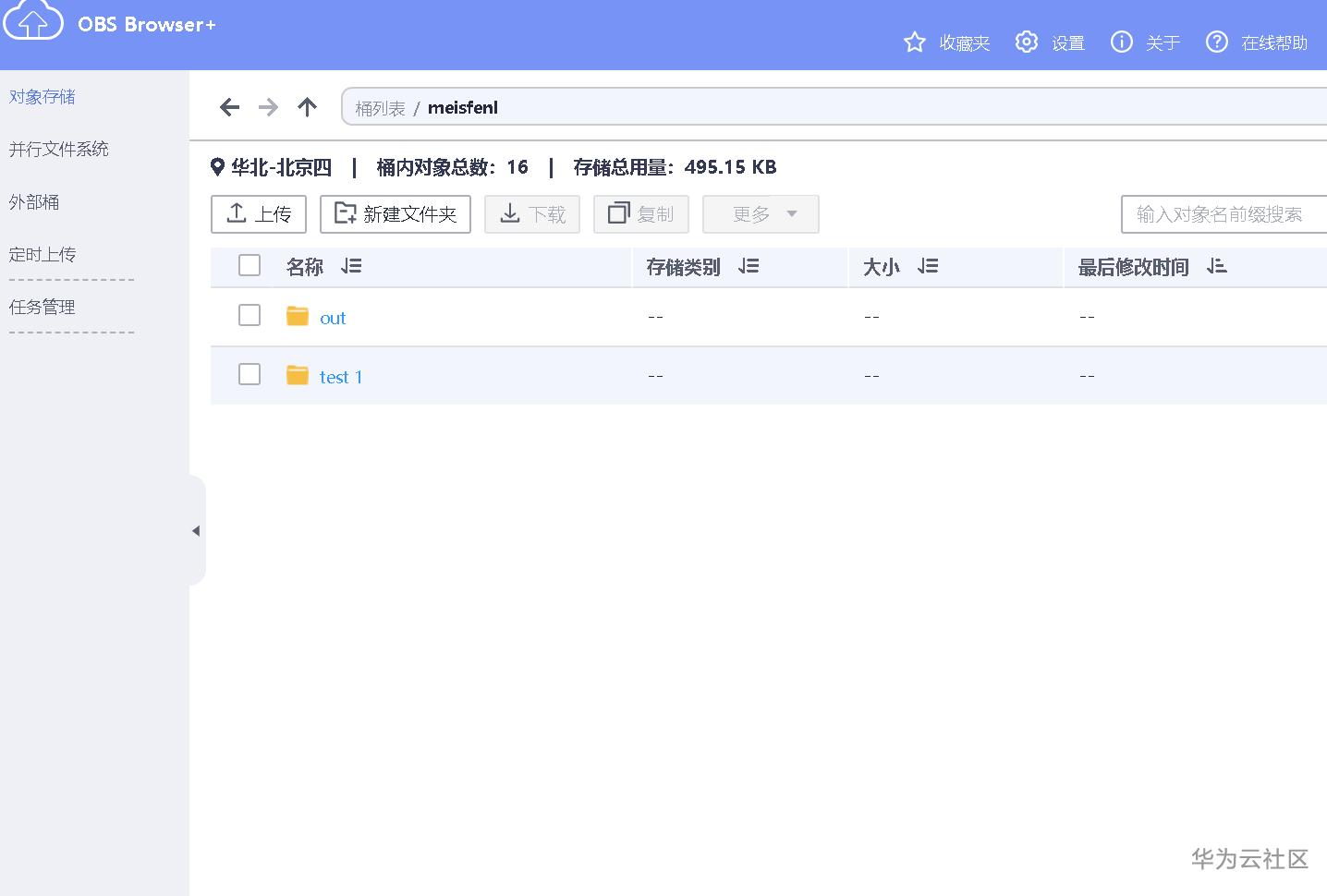Click the About (关于) info icon
Image resolution: width=1327 pixels, height=896 pixels.
1121,42
